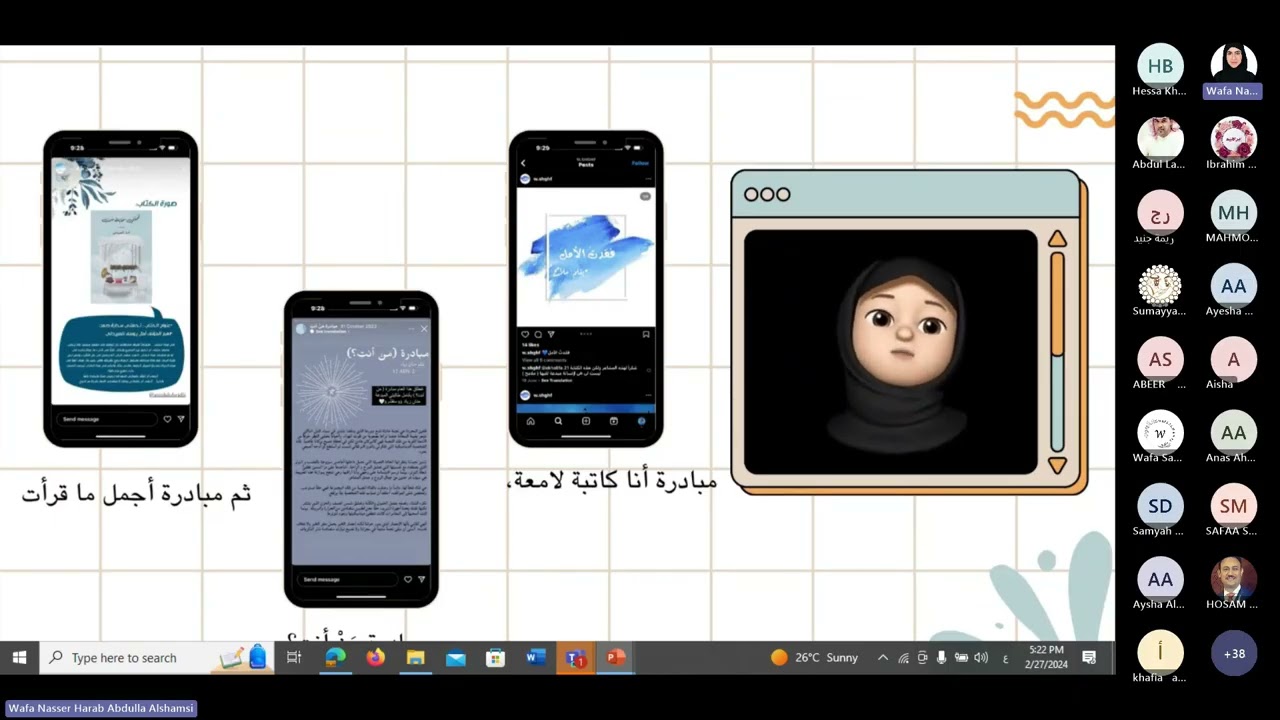Open Microsoft Store from the taskbar

pyautogui.click(x=495, y=657)
